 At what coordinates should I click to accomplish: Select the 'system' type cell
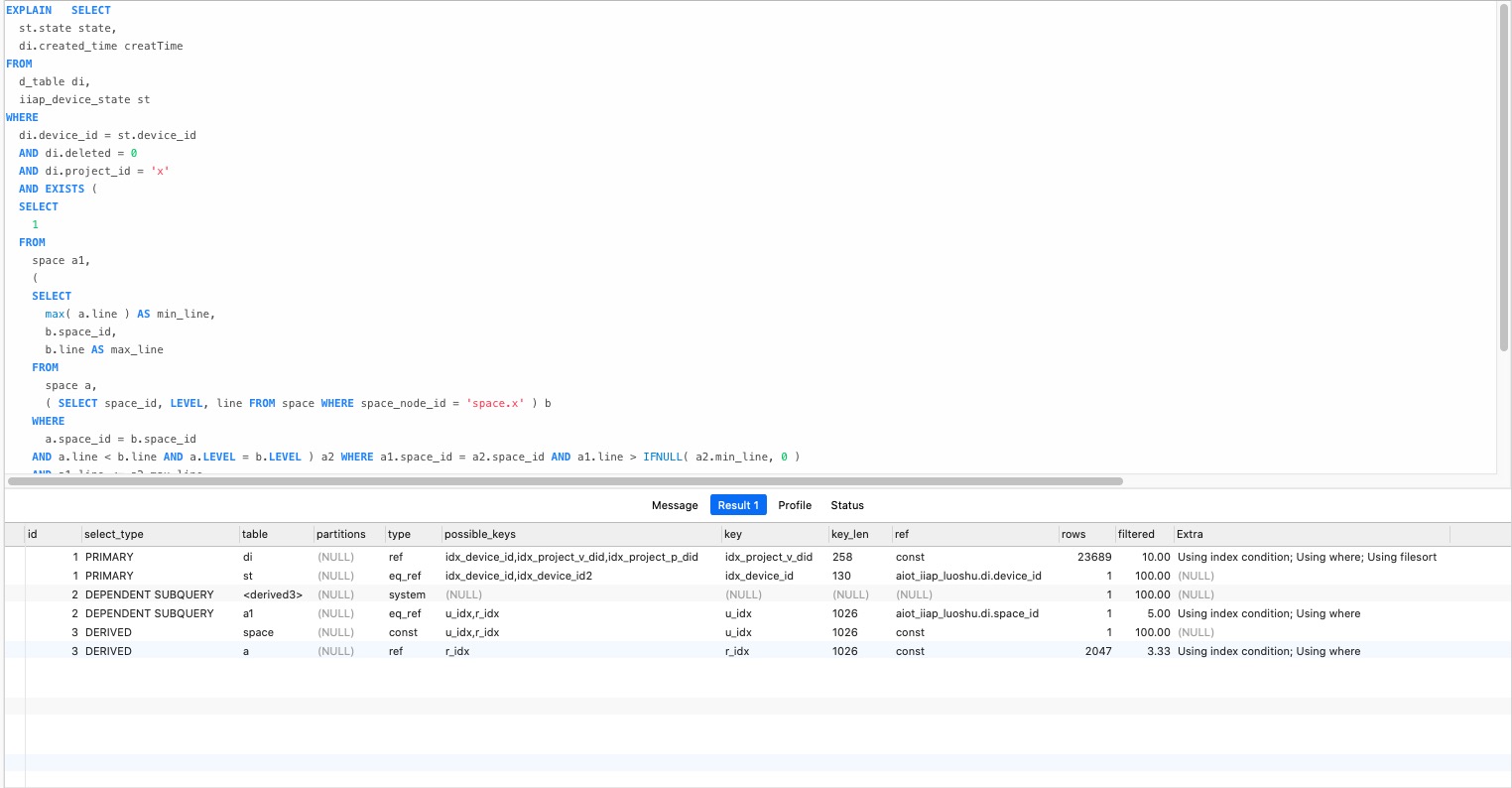(407, 594)
